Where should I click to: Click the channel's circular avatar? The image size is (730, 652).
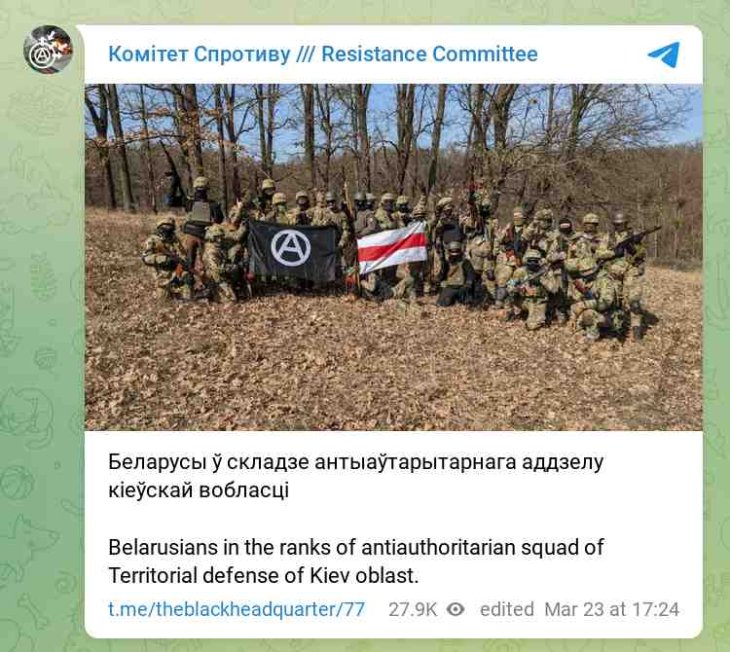(x=48, y=49)
